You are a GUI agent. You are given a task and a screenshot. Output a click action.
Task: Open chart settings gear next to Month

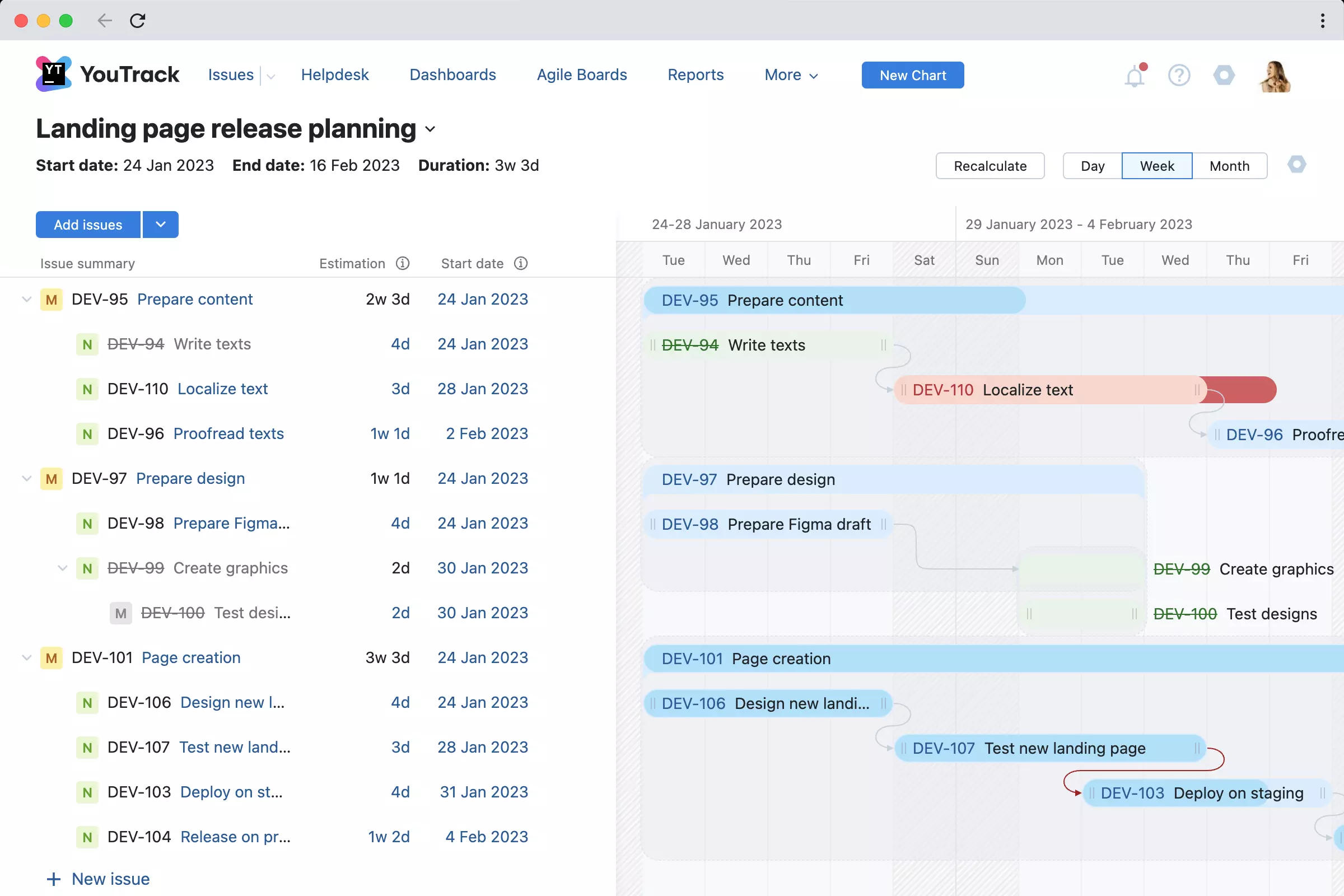click(1296, 165)
